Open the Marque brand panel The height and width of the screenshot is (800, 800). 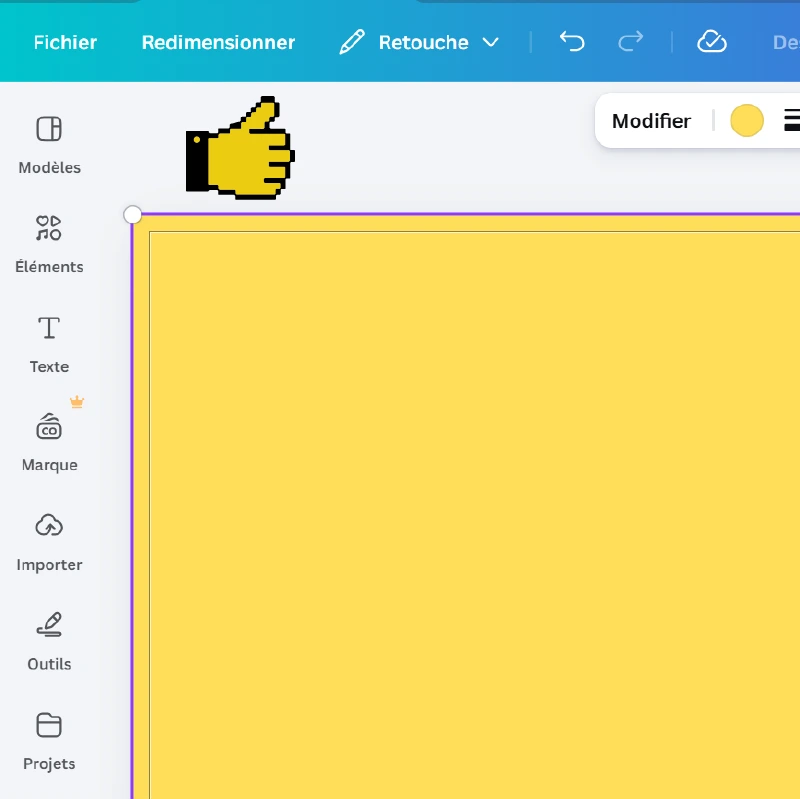[49, 442]
